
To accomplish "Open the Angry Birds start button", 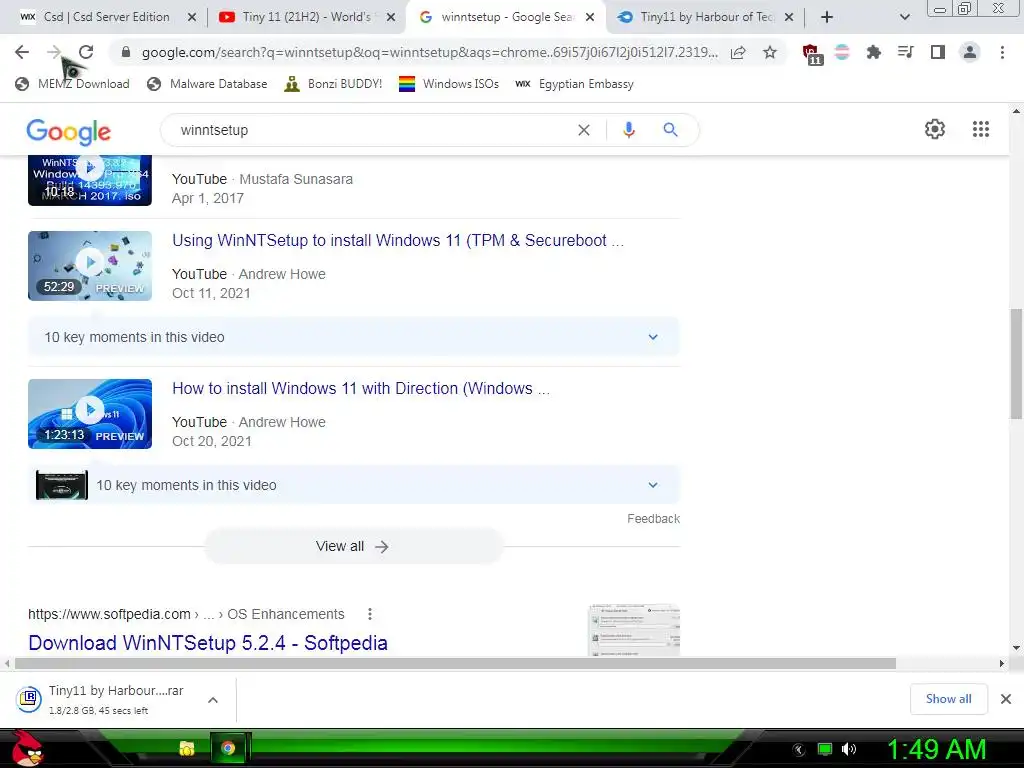I will [x=27, y=748].
